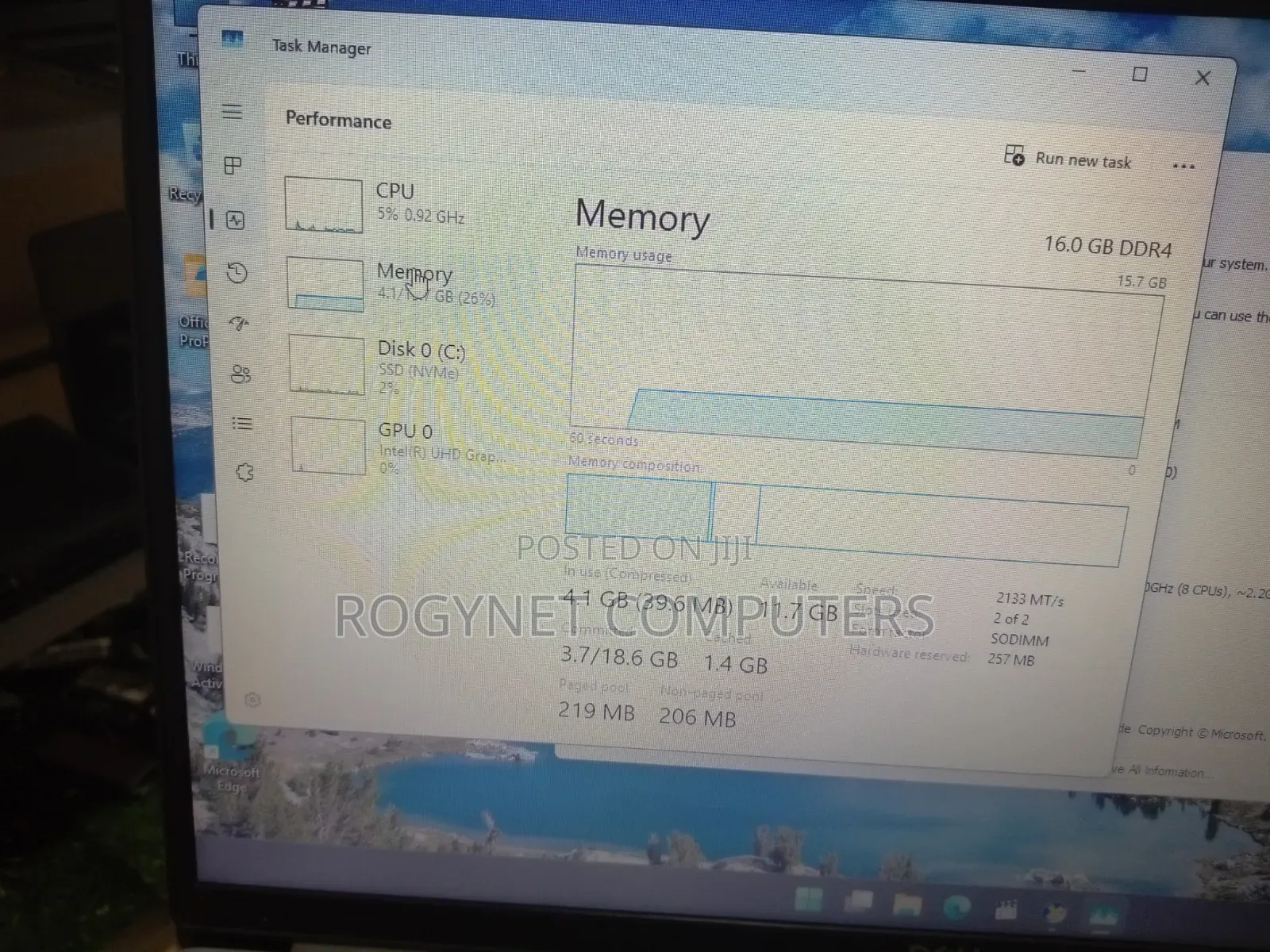Screen dimensions: 1270x952
Task: Click the Windows Start button on taskbar
Action: (x=809, y=899)
